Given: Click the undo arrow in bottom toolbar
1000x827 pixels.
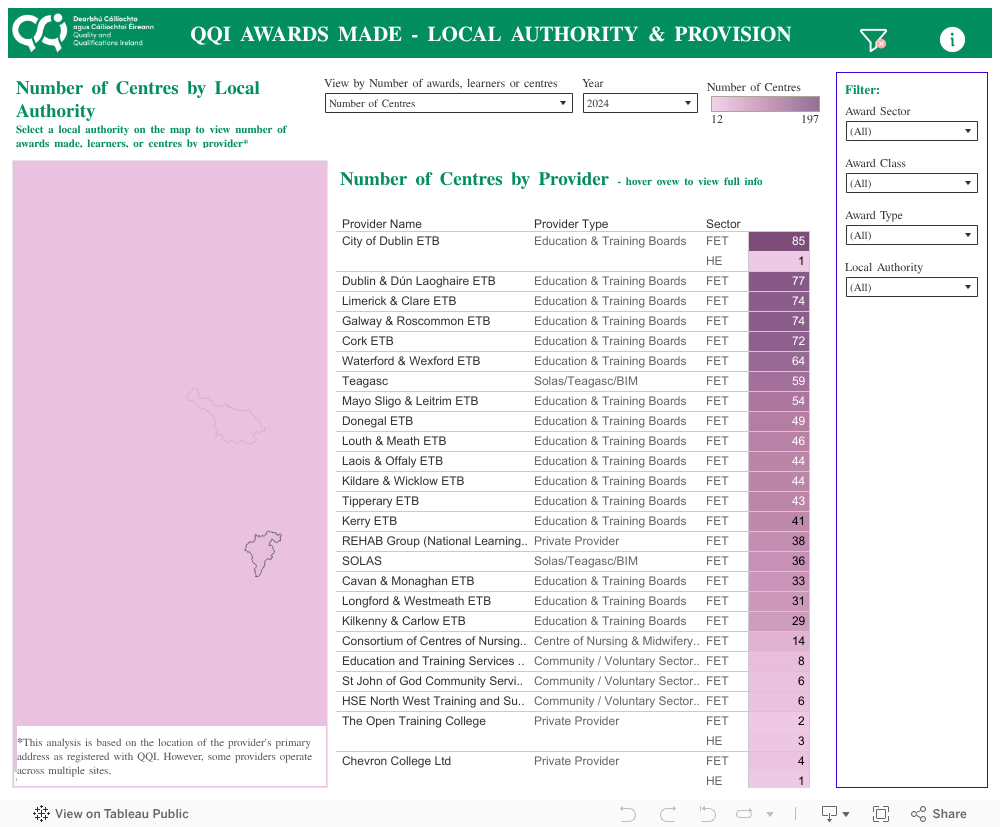Looking at the screenshot, I should [x=628, y=814].
